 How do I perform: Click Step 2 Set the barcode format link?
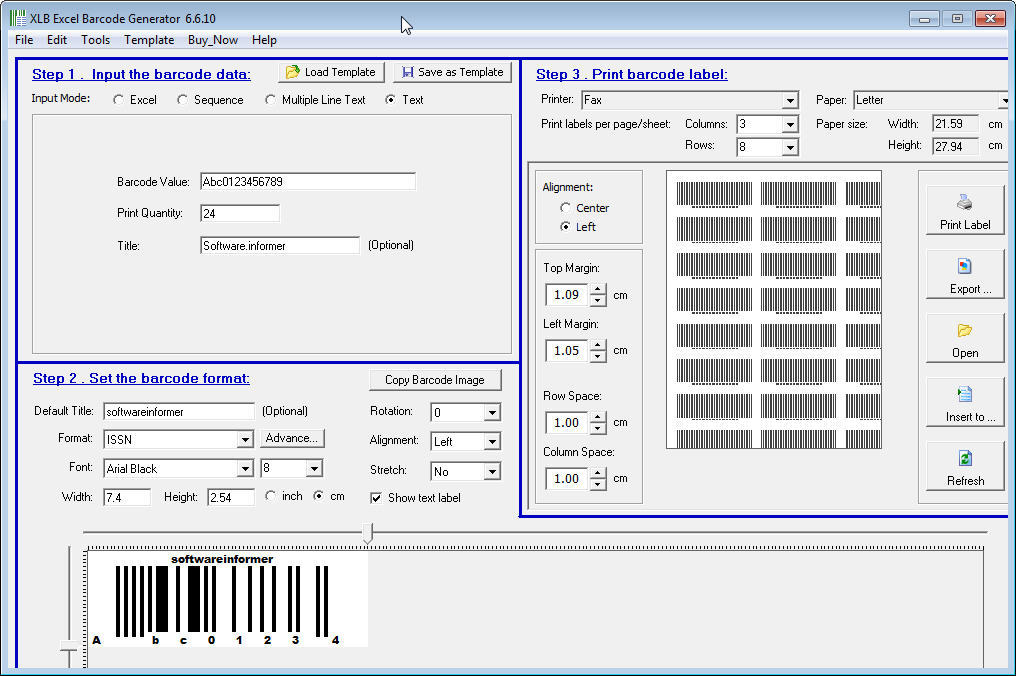pos(141,379)
